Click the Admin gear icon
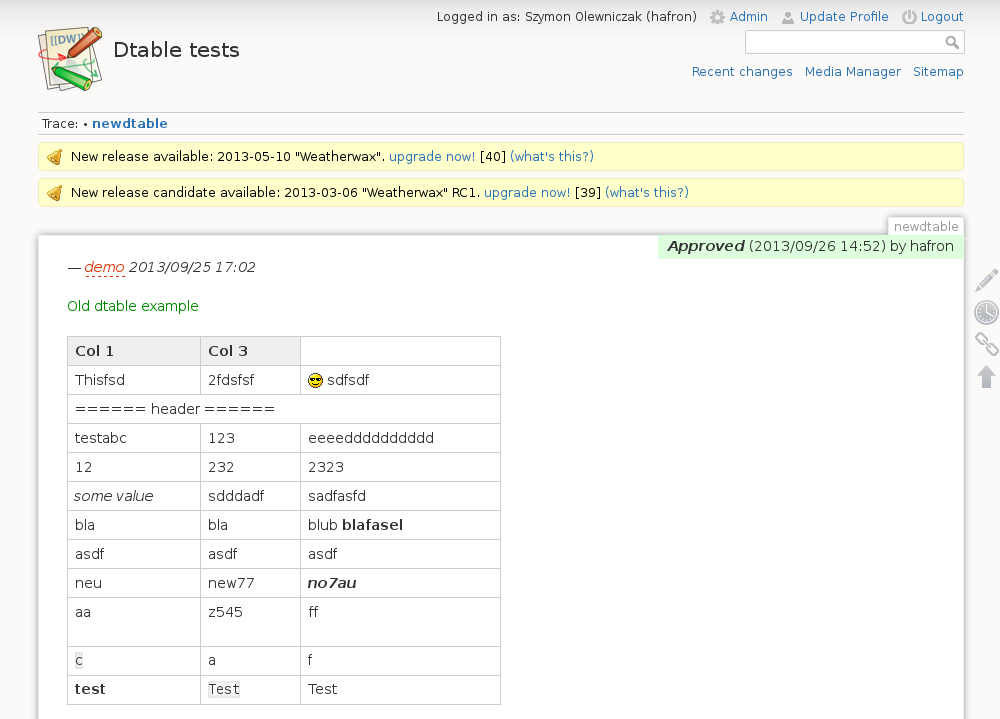This screenshot has width=1000, height=719. coord(717,17)
